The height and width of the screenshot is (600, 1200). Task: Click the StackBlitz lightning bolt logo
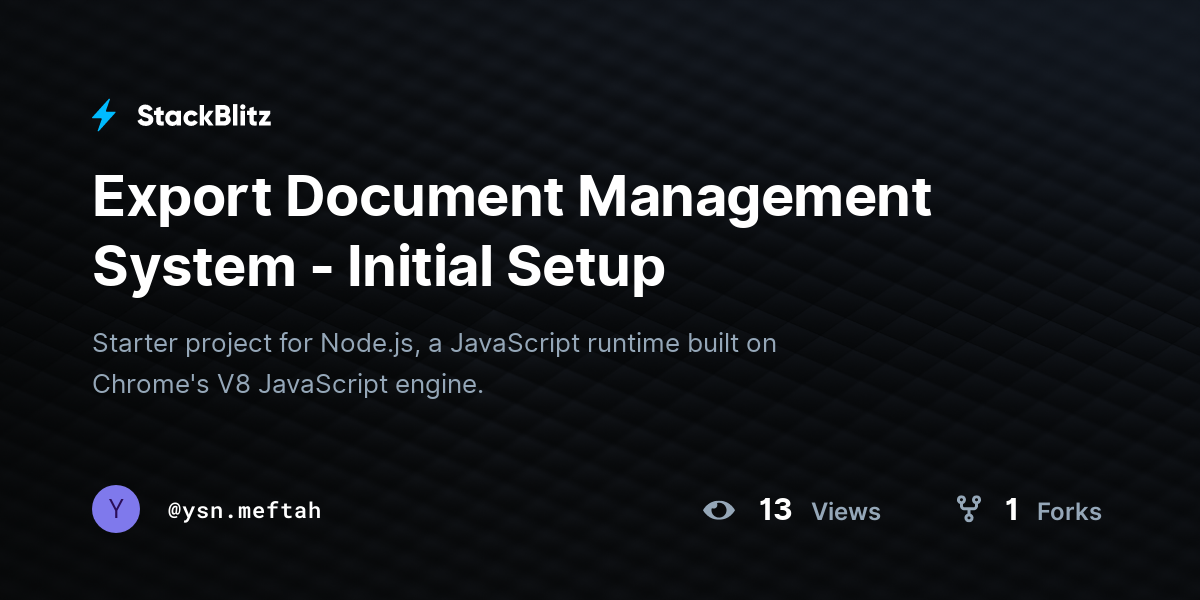(x=104, y=116)
